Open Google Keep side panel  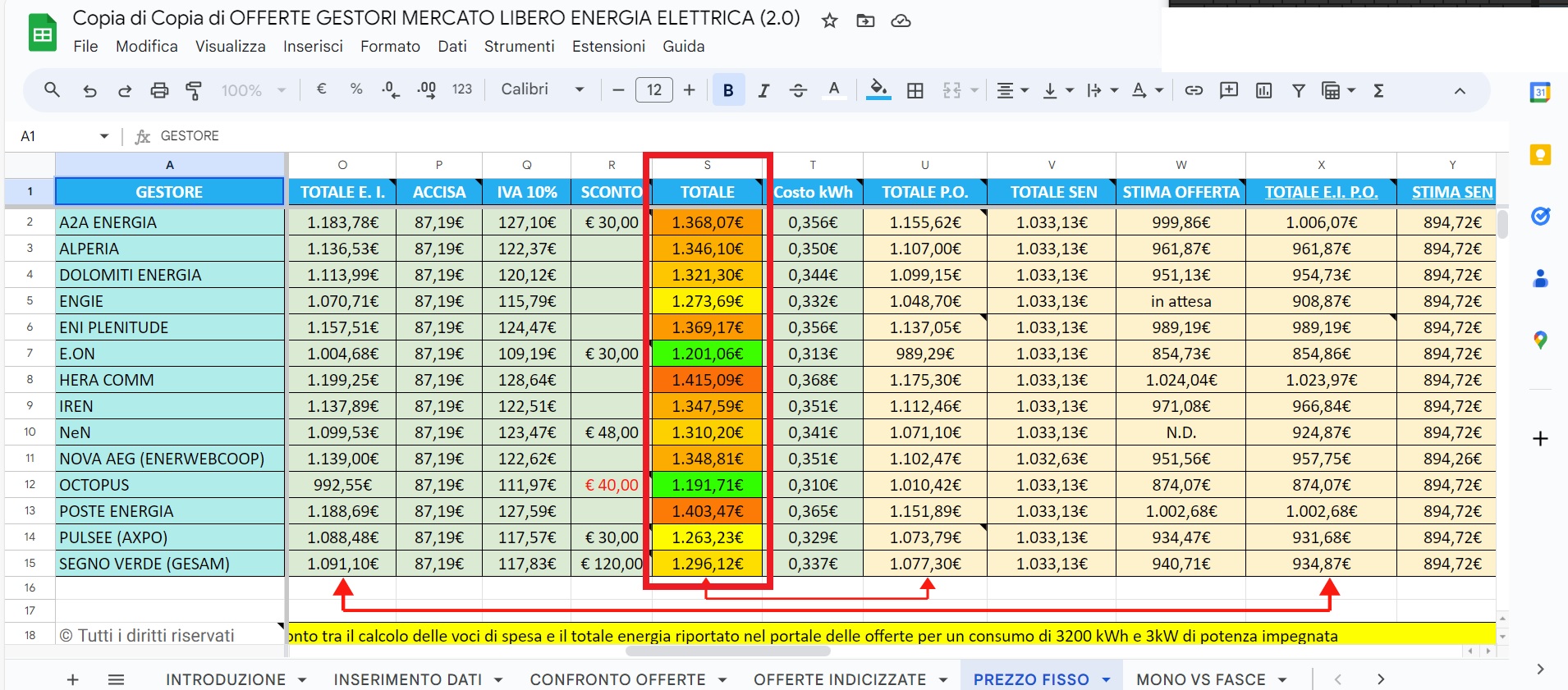pos(1540,155)
